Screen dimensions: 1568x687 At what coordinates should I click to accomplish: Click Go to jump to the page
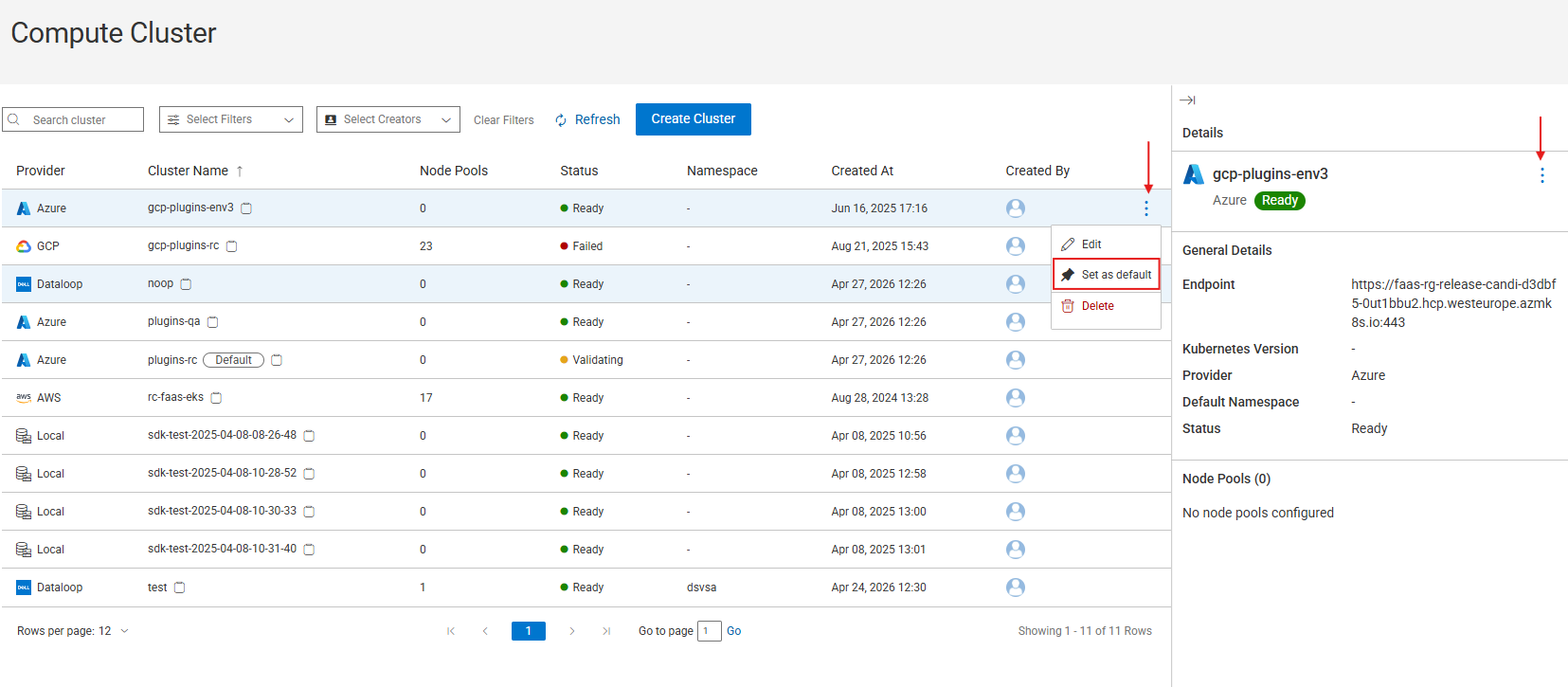tap(734, 631)
